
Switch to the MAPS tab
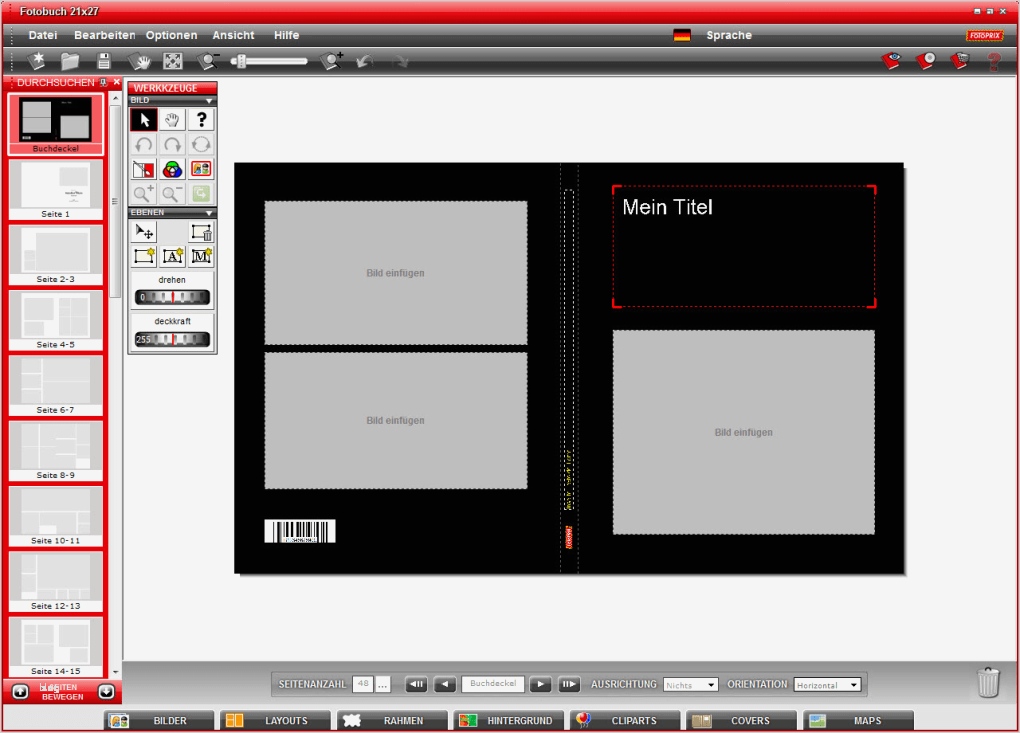(859, 721)
